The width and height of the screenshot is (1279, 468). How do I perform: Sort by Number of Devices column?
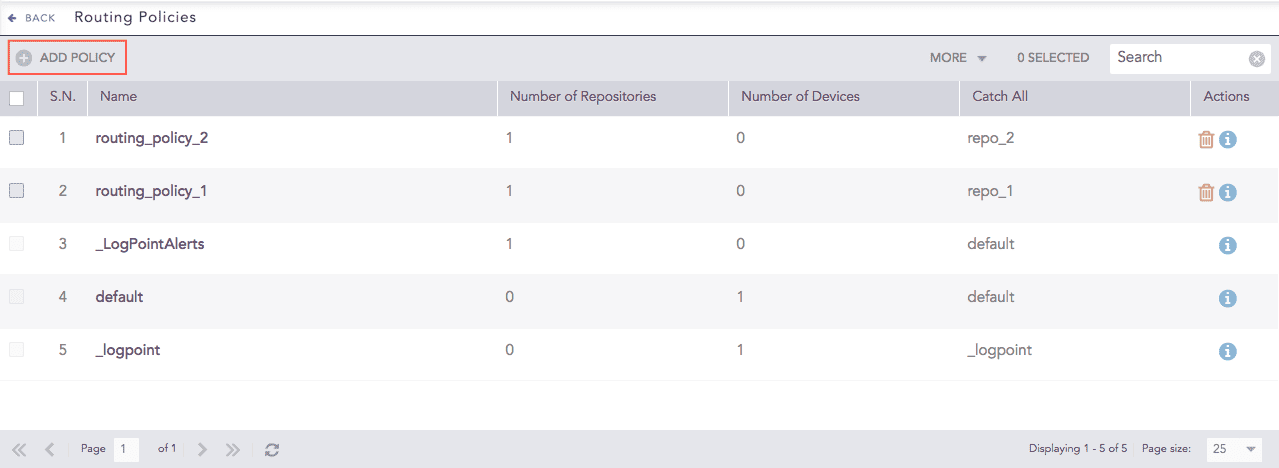point(800,97)
